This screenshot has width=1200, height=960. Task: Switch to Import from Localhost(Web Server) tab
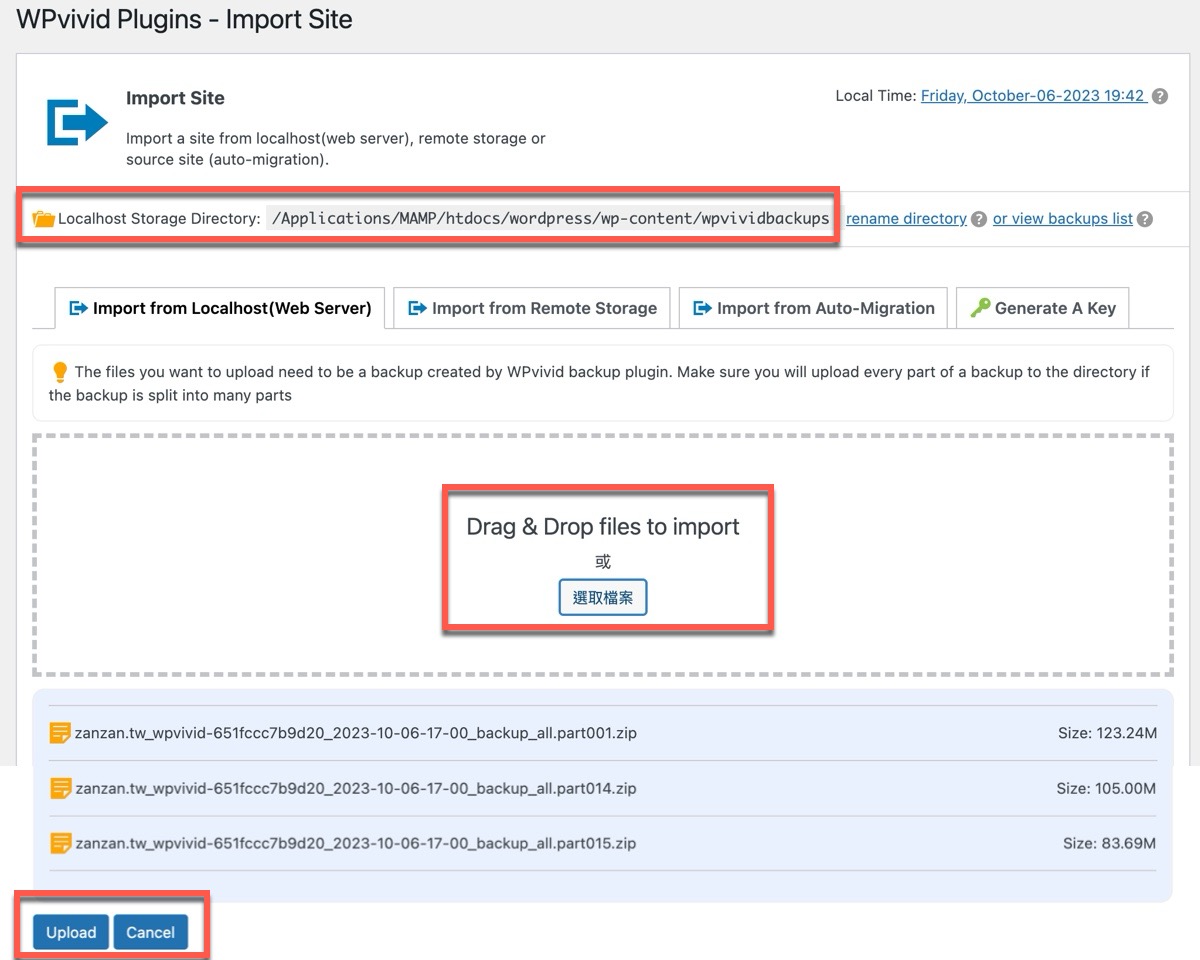point(220,308)
